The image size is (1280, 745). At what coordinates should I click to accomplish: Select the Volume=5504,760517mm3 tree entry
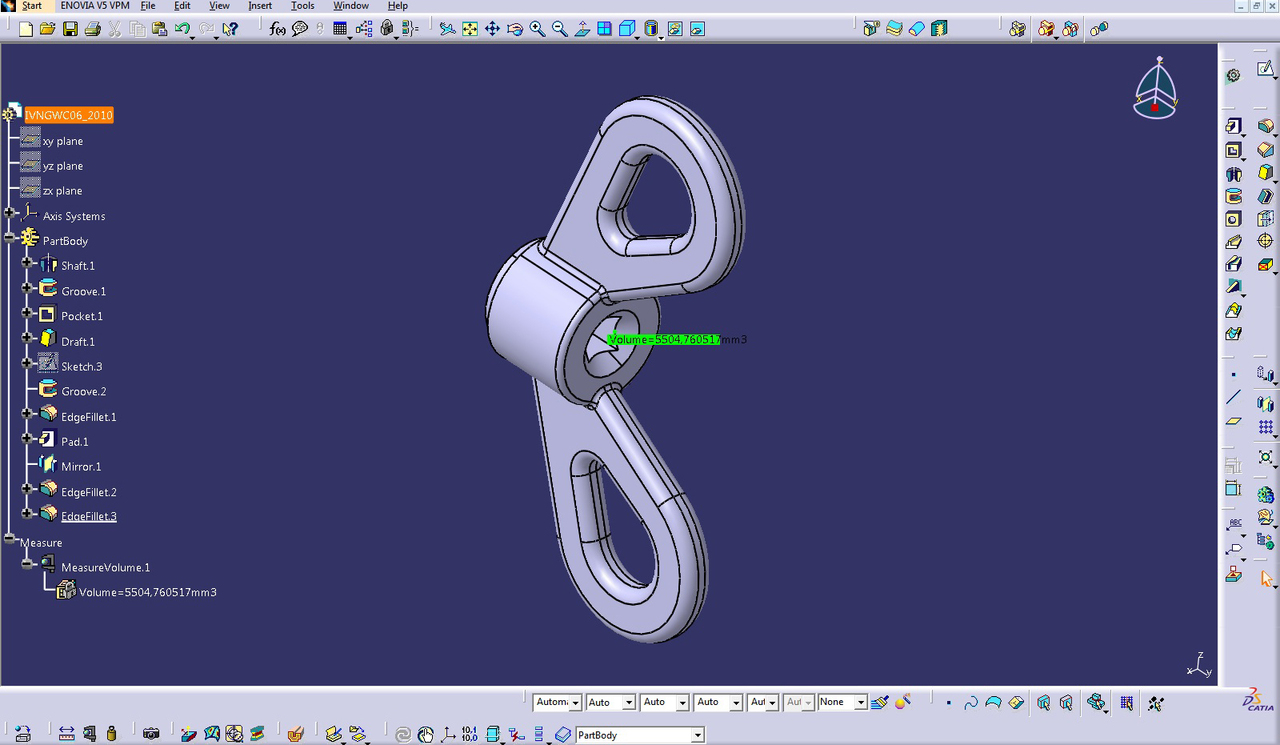(147, 593)
